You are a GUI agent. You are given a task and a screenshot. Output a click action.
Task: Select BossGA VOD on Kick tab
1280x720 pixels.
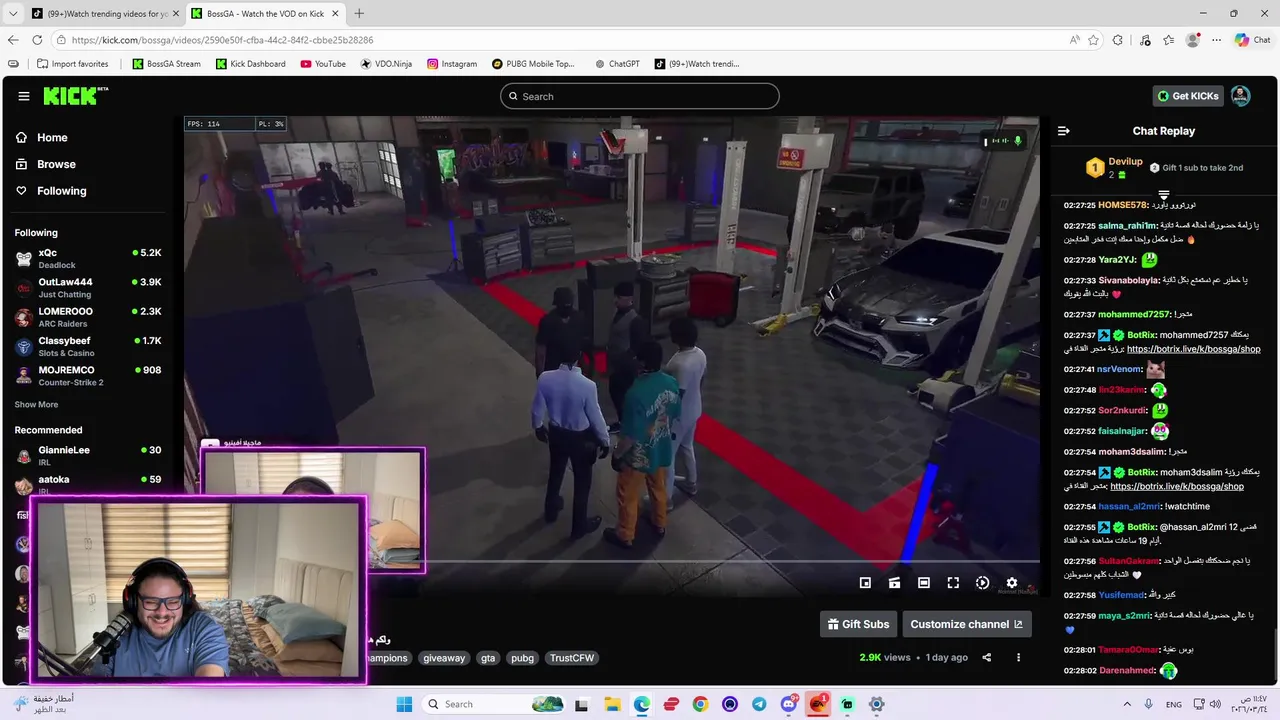264,13
